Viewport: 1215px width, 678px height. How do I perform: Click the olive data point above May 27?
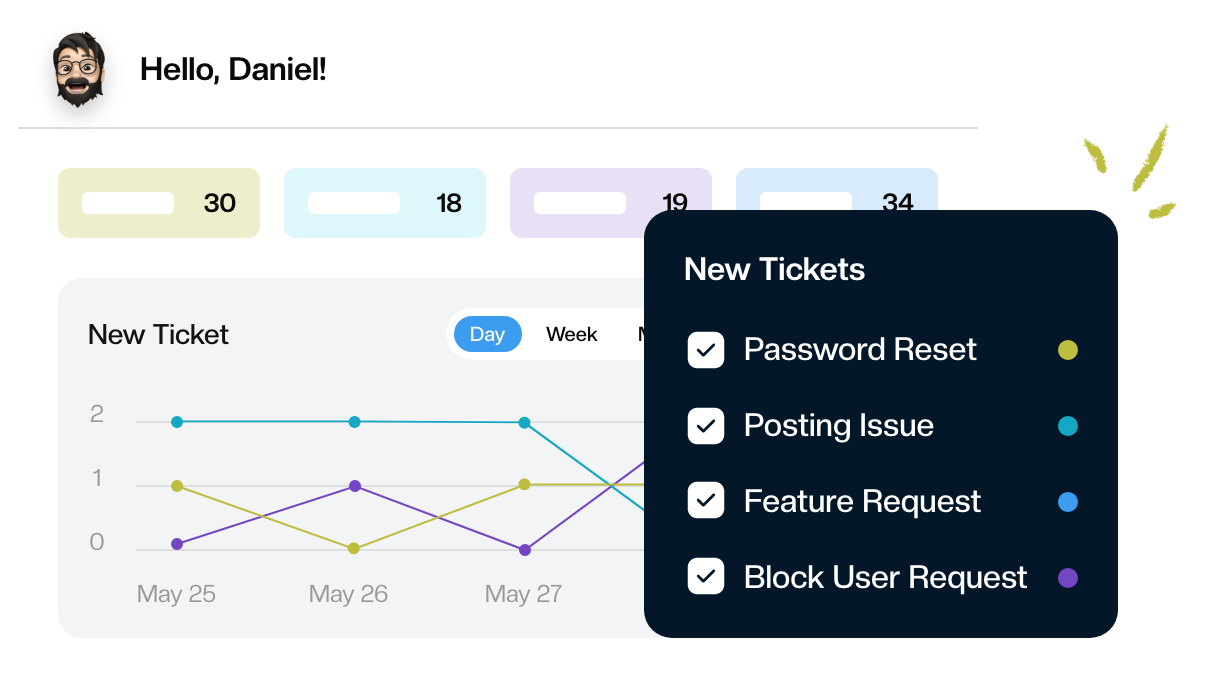click(524, 484)
